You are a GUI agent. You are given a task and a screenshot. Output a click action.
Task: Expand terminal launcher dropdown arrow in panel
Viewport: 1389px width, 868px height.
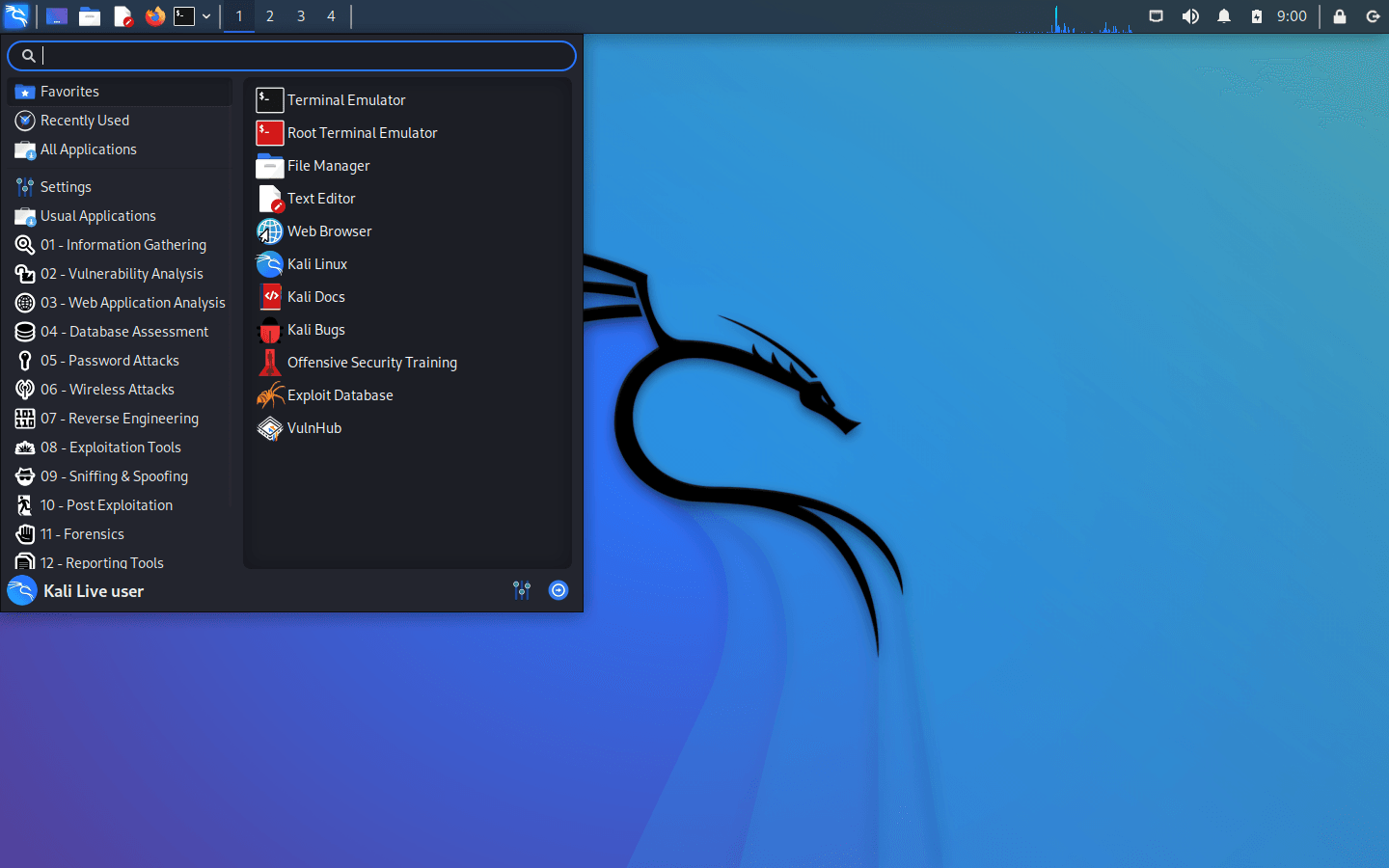tap(206, 16)
